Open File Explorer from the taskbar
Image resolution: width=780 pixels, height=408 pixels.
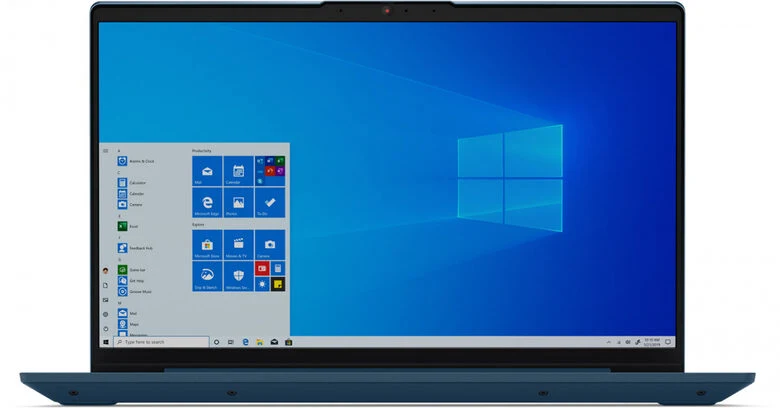point(260,342)
